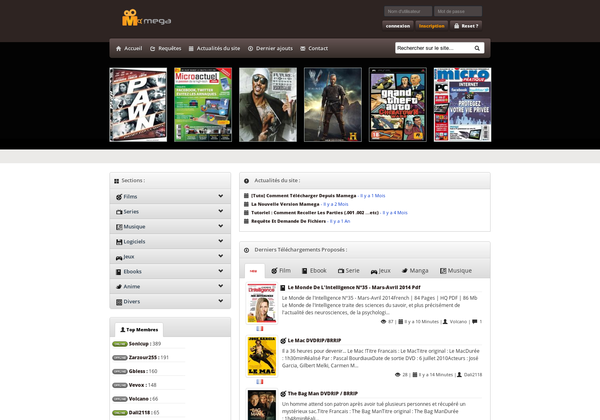
Task: Click the Inscription button
Action: (x=432, y=26)
